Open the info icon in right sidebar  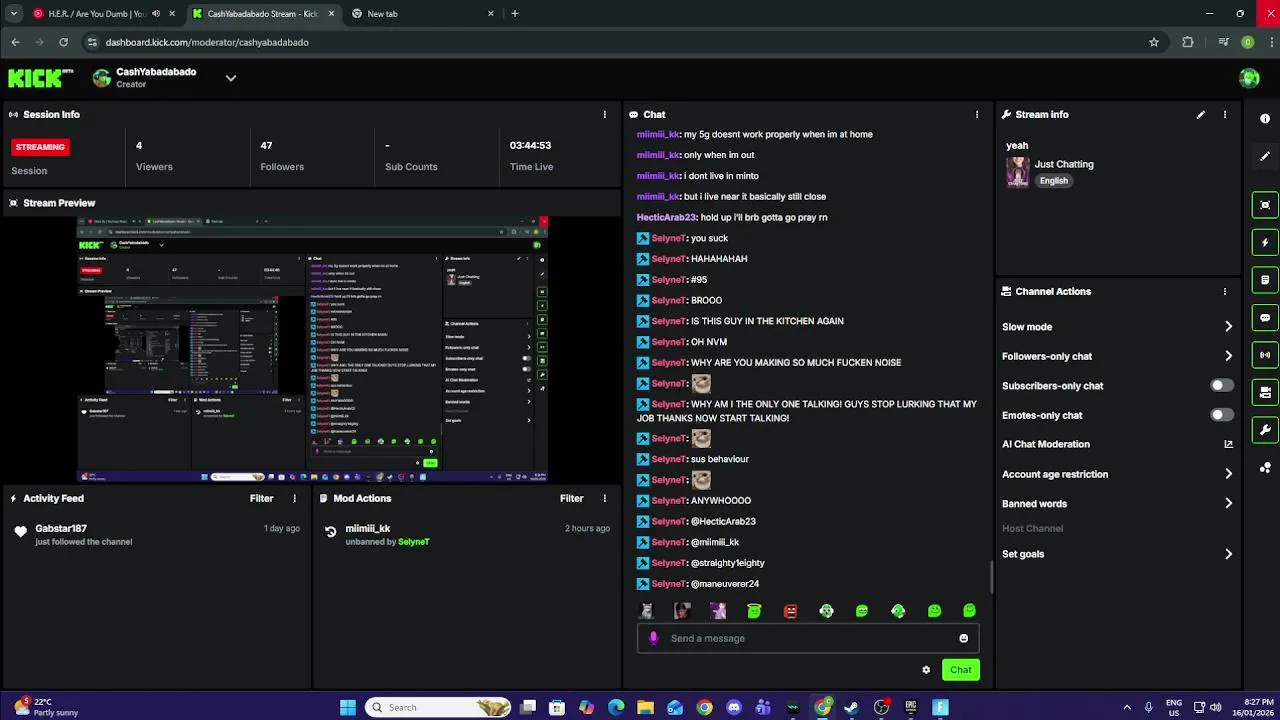(x=1265, y=119)
